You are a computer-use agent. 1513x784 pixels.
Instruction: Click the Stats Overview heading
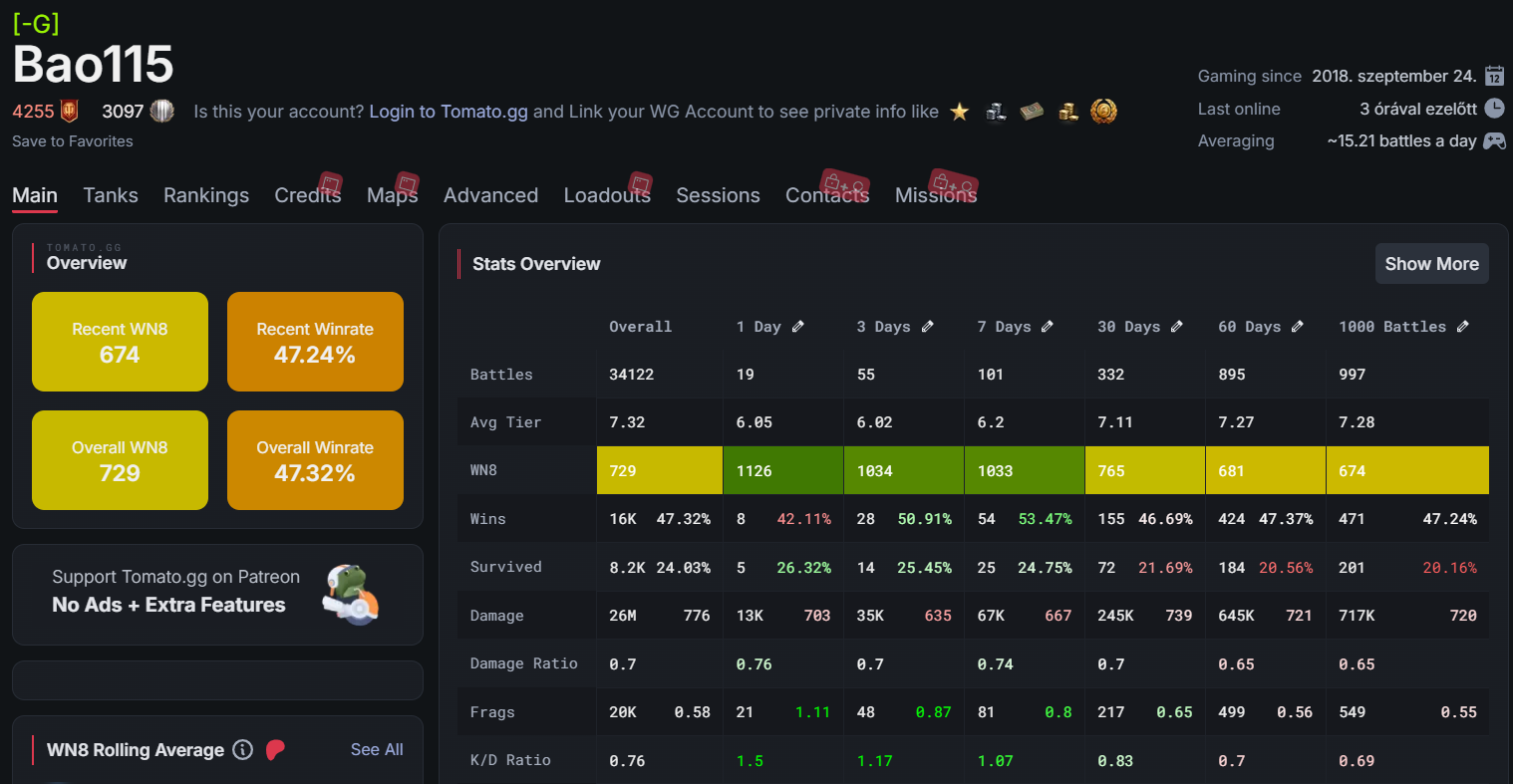click(536, 264)
